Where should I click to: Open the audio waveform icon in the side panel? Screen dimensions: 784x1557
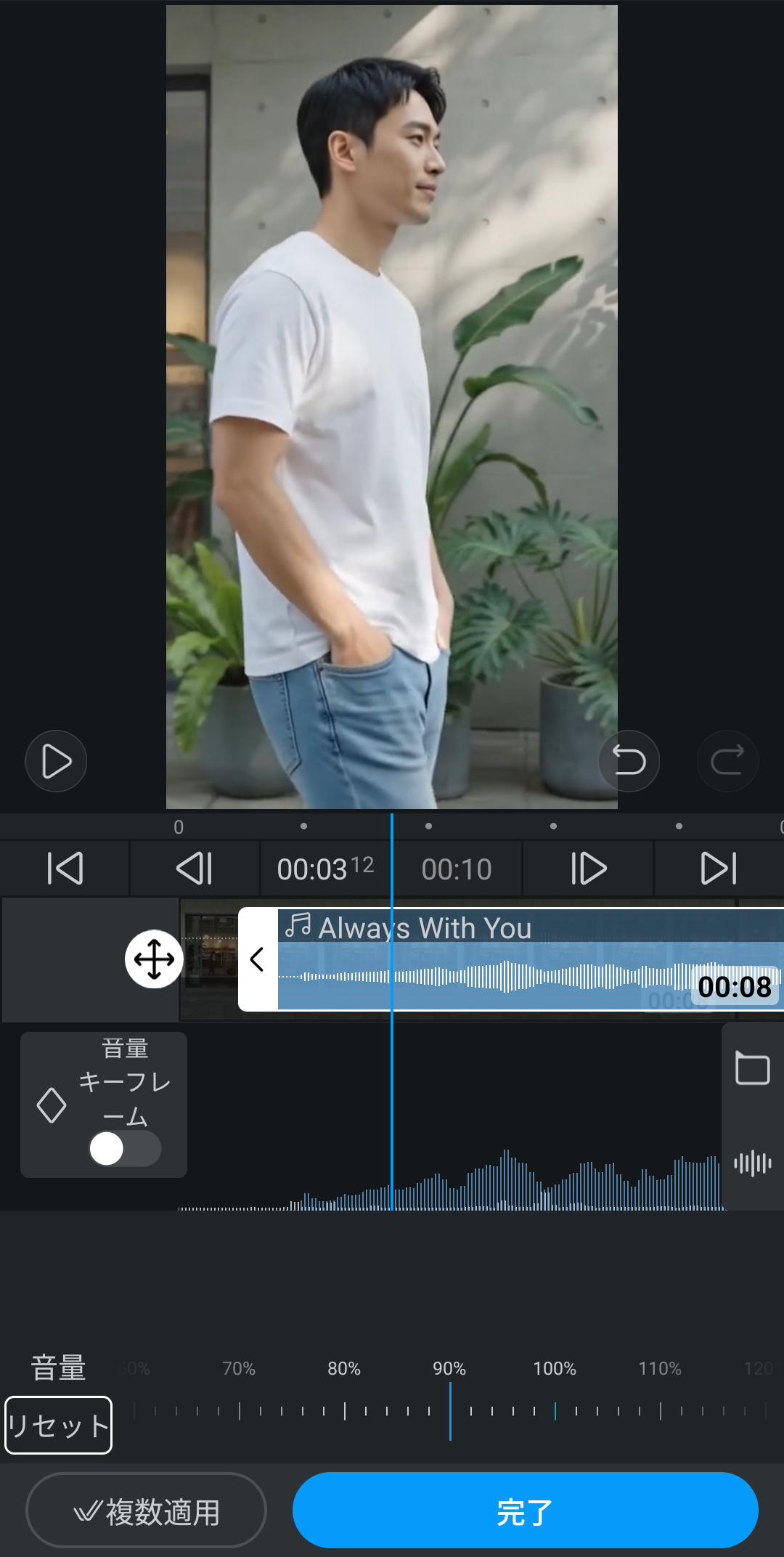[753, 1163]
